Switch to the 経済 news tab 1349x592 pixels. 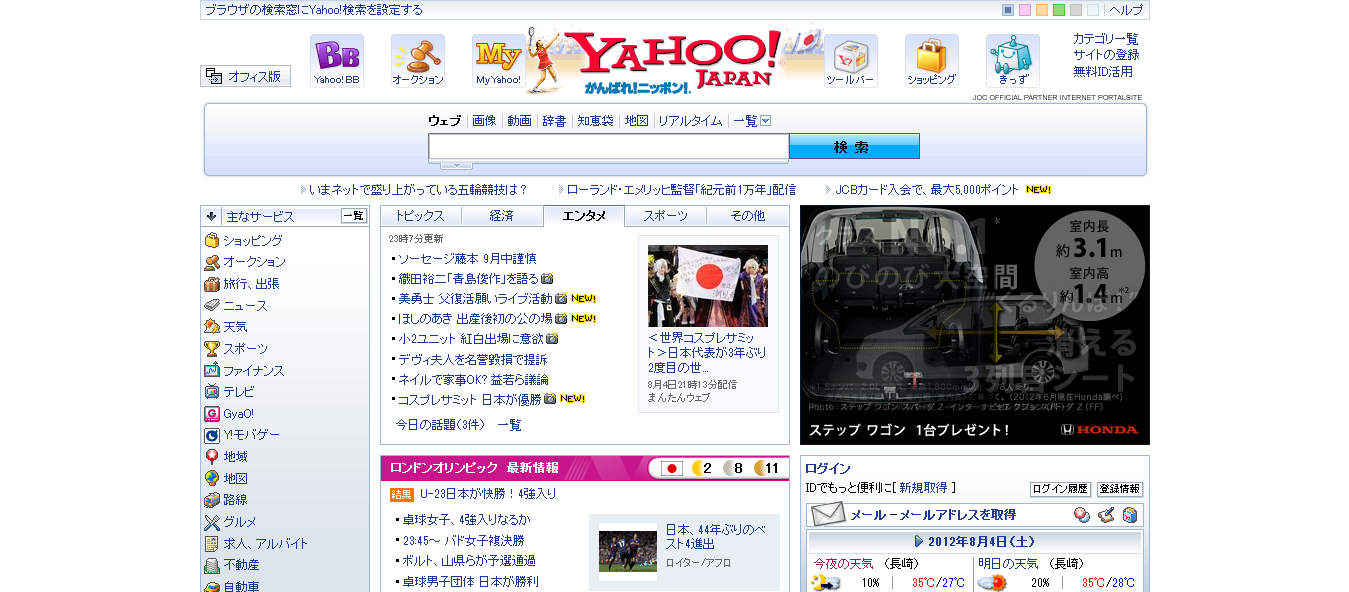tap(502, 216)
